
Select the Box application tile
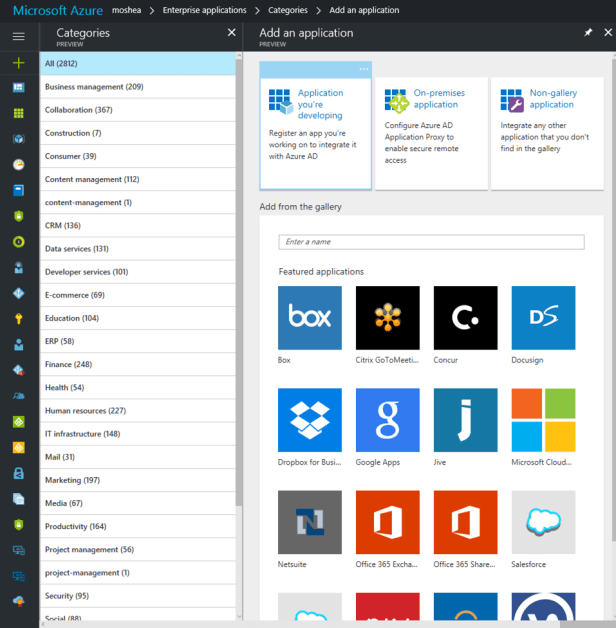tap(309, 318)
